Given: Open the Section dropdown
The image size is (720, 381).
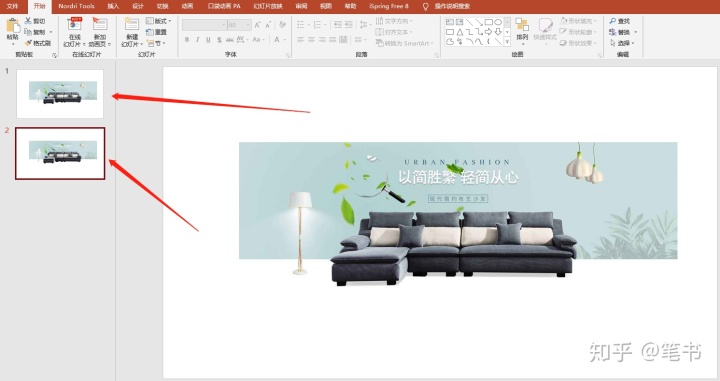Looking at the screenshot, I should 156,43.
